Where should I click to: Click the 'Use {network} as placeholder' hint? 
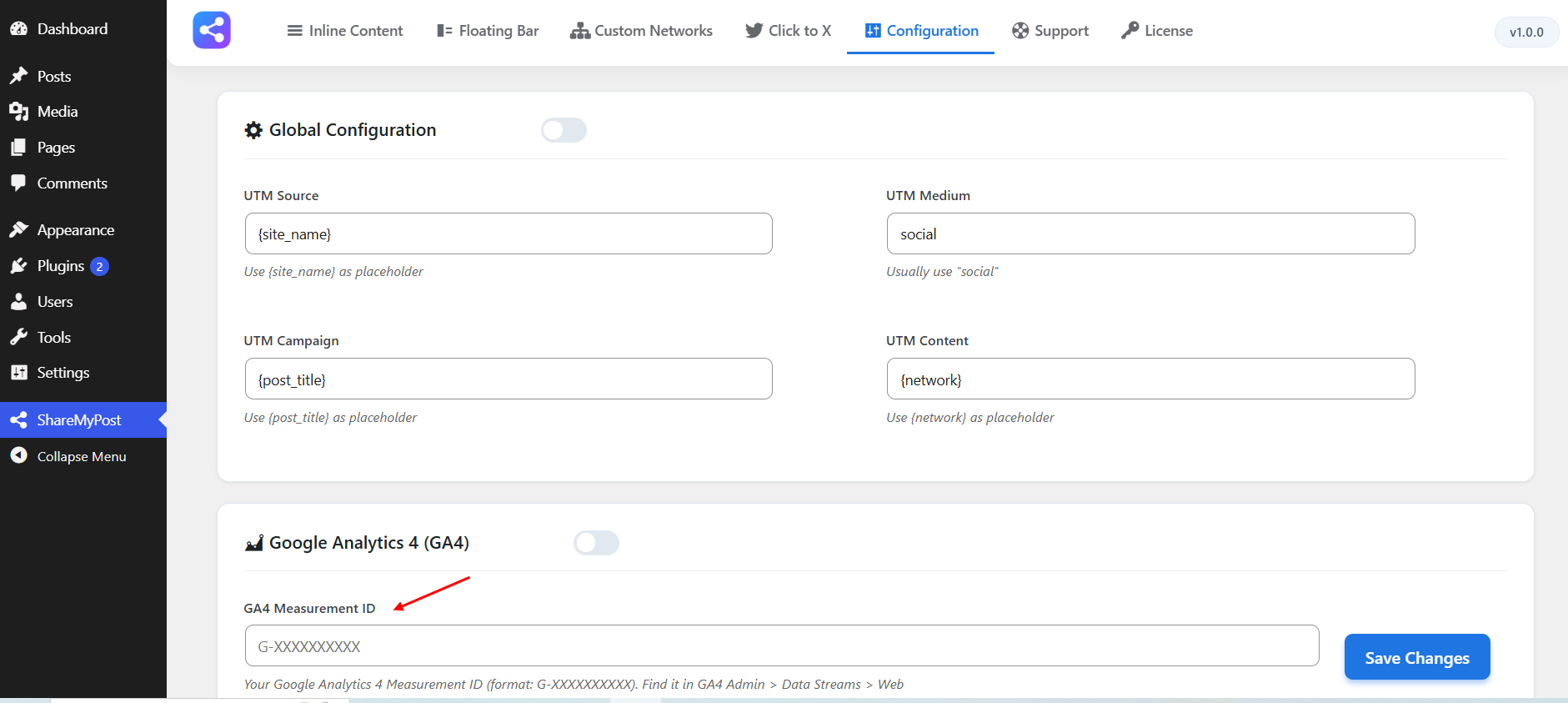pos(970,418)
